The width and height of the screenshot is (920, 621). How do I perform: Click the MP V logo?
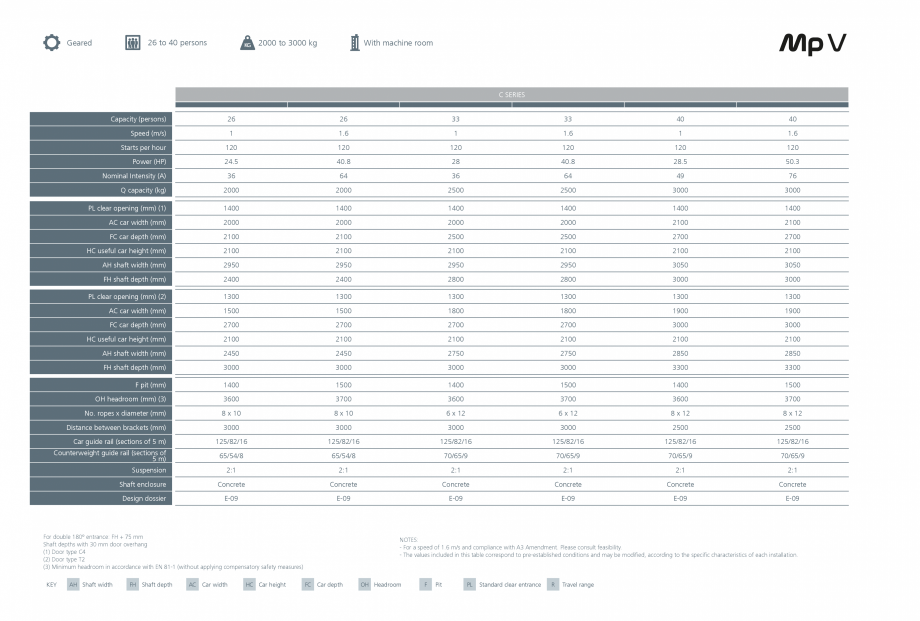[812, 43]
